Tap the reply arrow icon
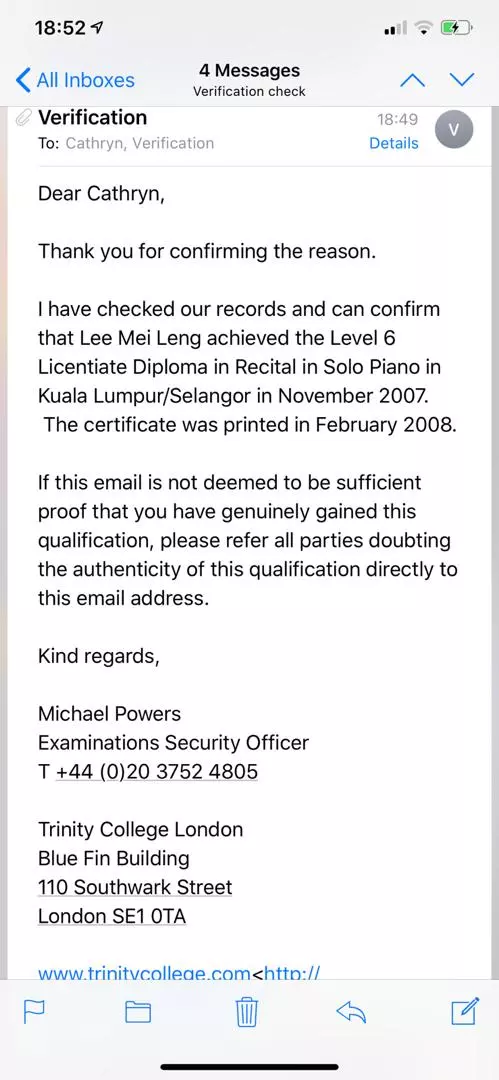 pos(351,1011)
